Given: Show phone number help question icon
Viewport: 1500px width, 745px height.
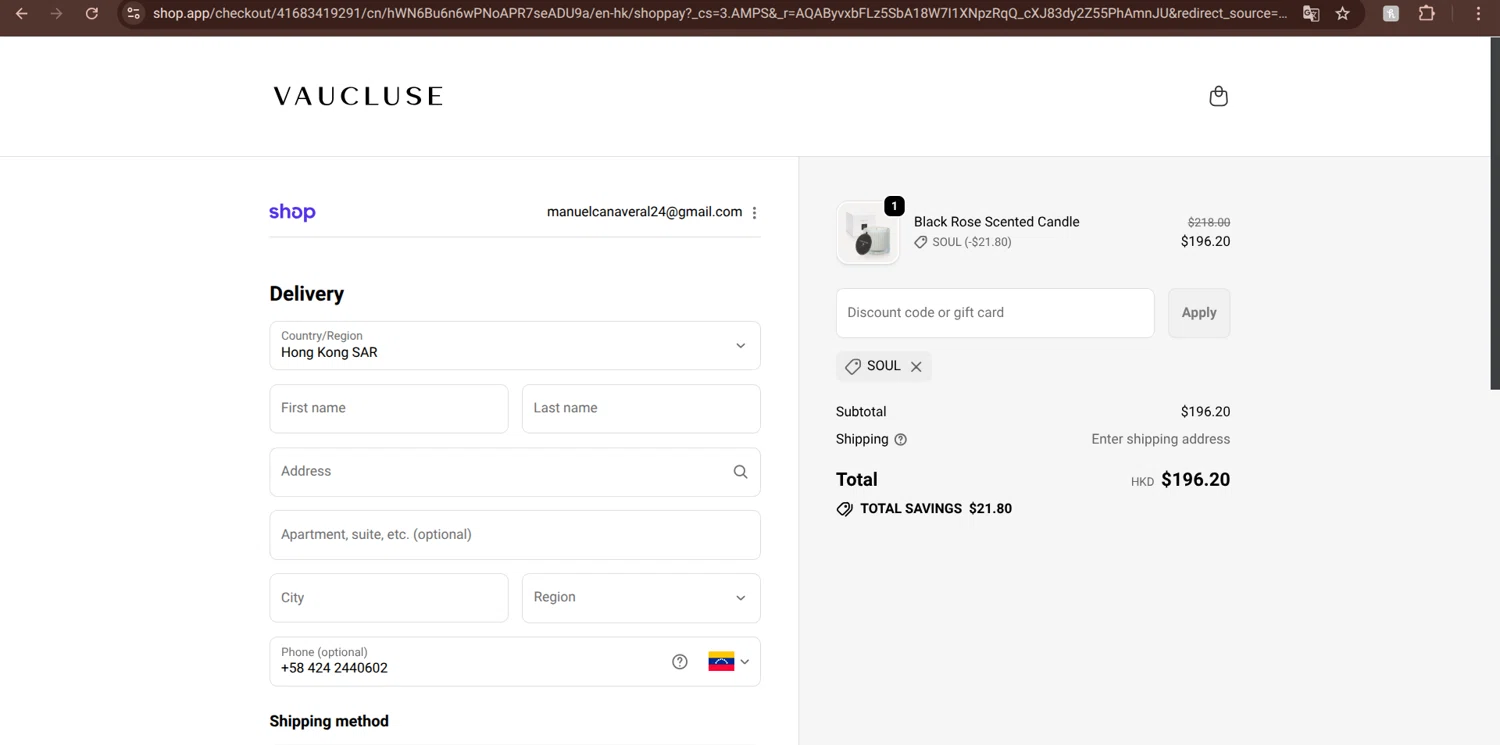Looking at the screenshot, I should coord(680,662).
